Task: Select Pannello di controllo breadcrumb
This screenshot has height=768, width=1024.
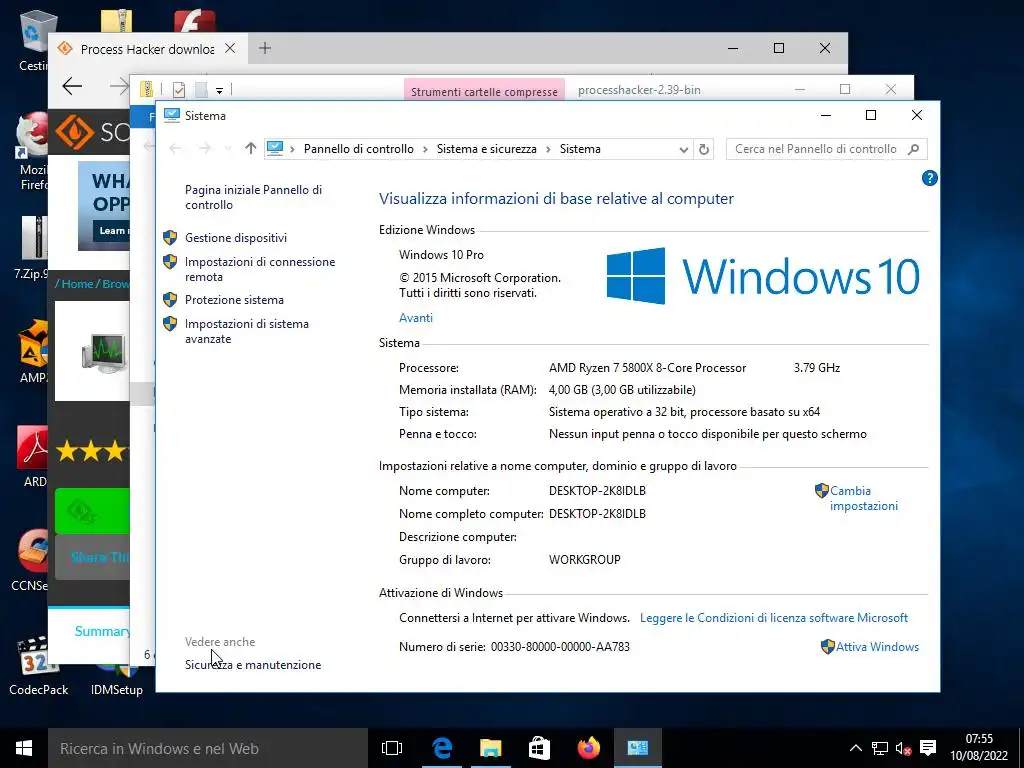Action: pos(359,149)
